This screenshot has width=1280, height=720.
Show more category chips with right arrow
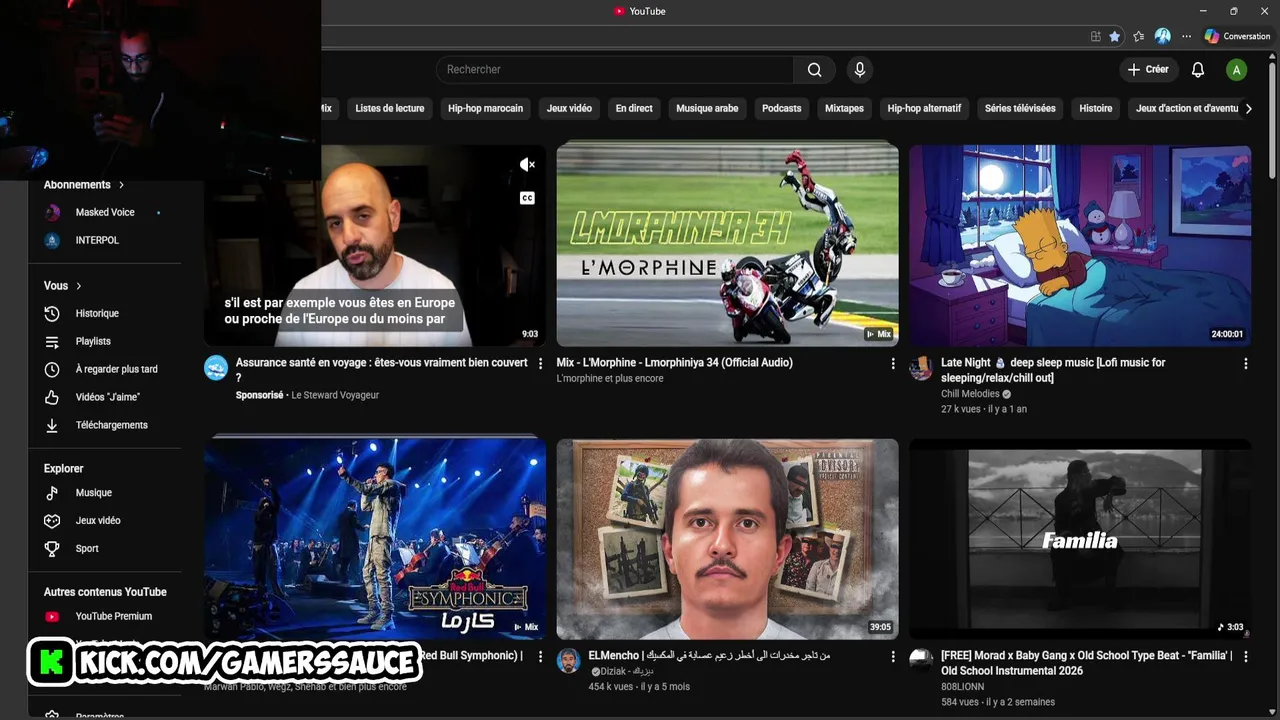pyautogui.click(x=1248, y=108)
